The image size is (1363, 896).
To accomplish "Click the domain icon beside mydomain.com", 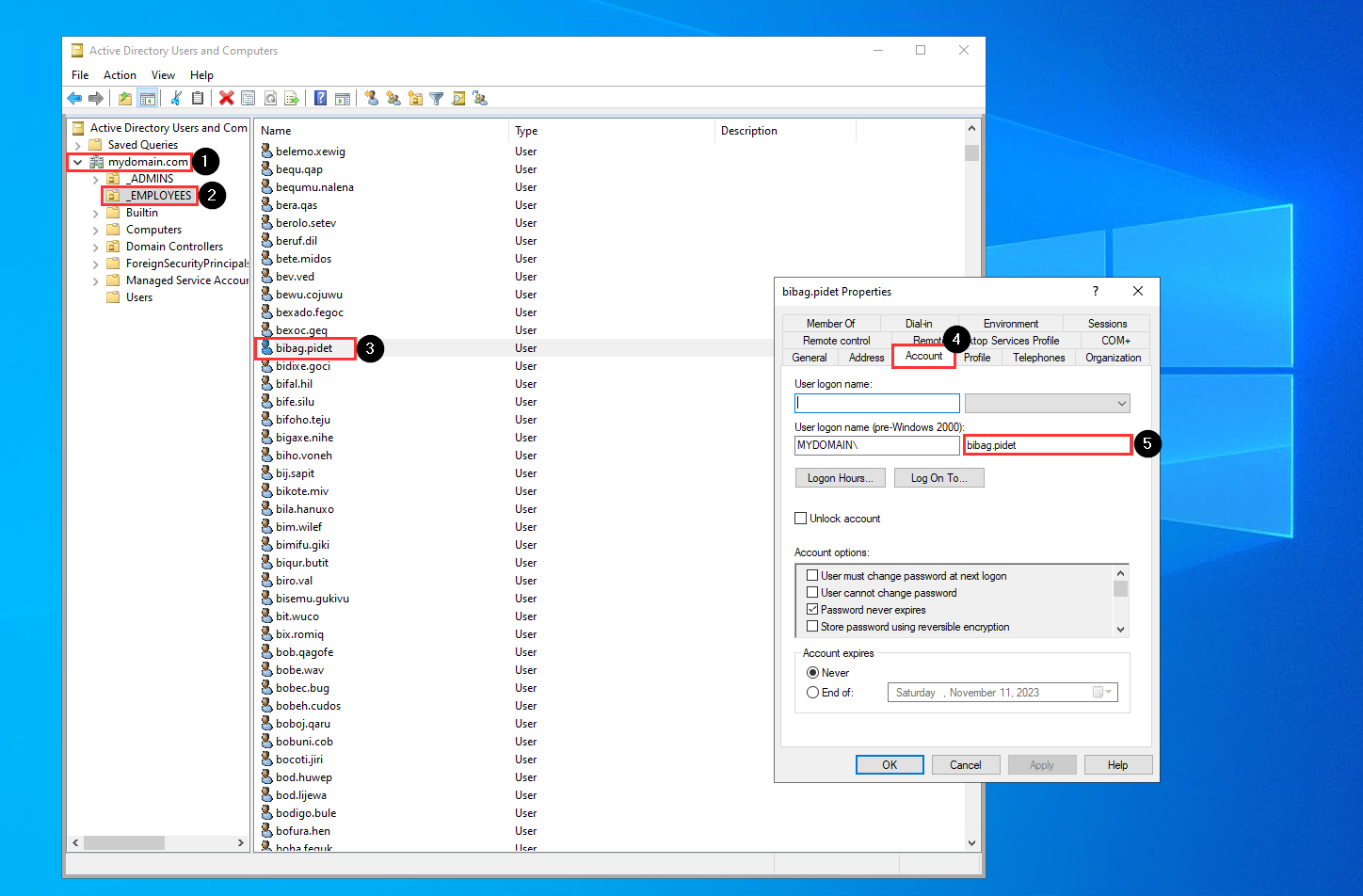I will (96, 162).
